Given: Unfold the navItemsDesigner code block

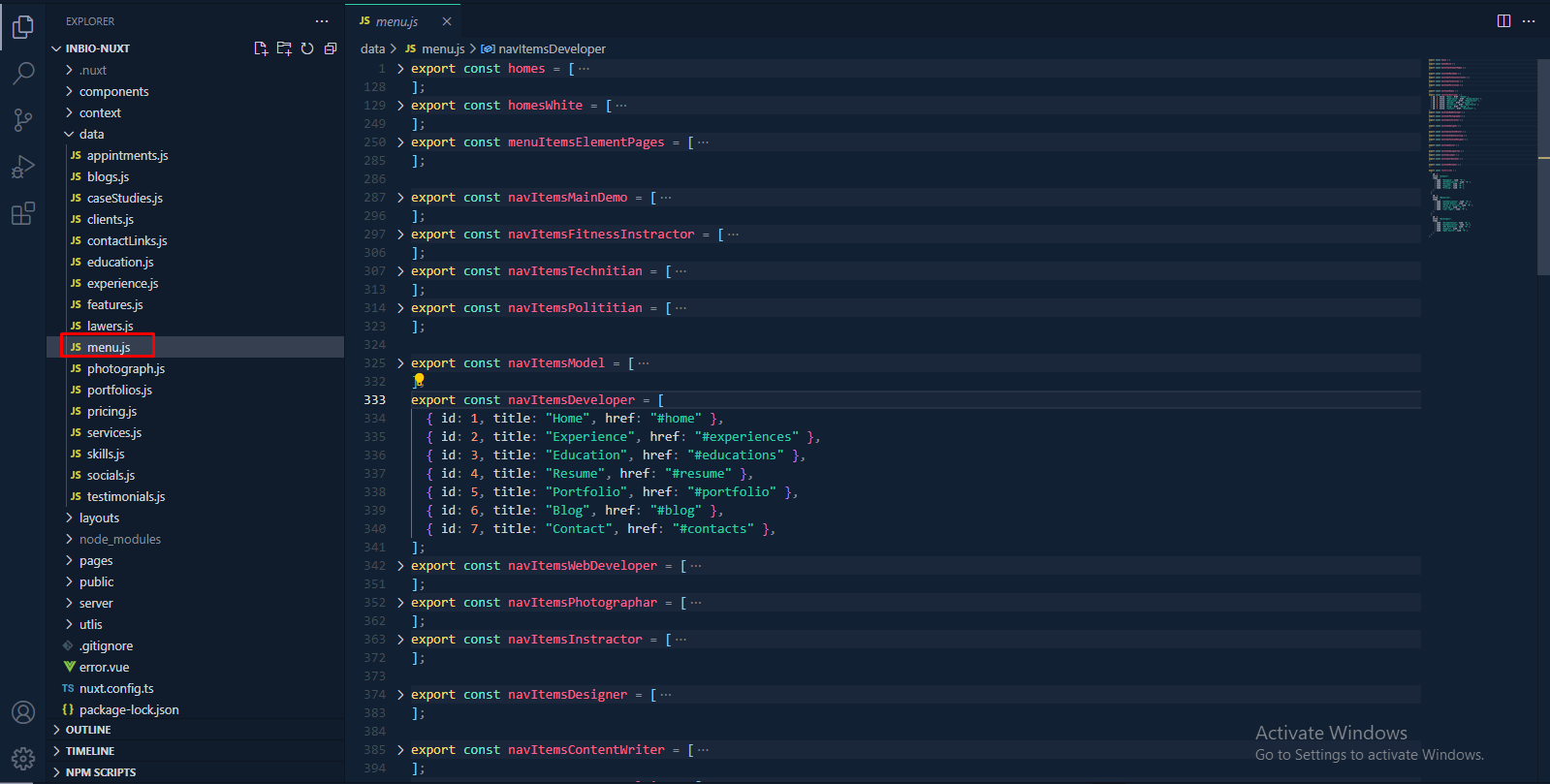Looking at the screenshot, I should 400,695.
